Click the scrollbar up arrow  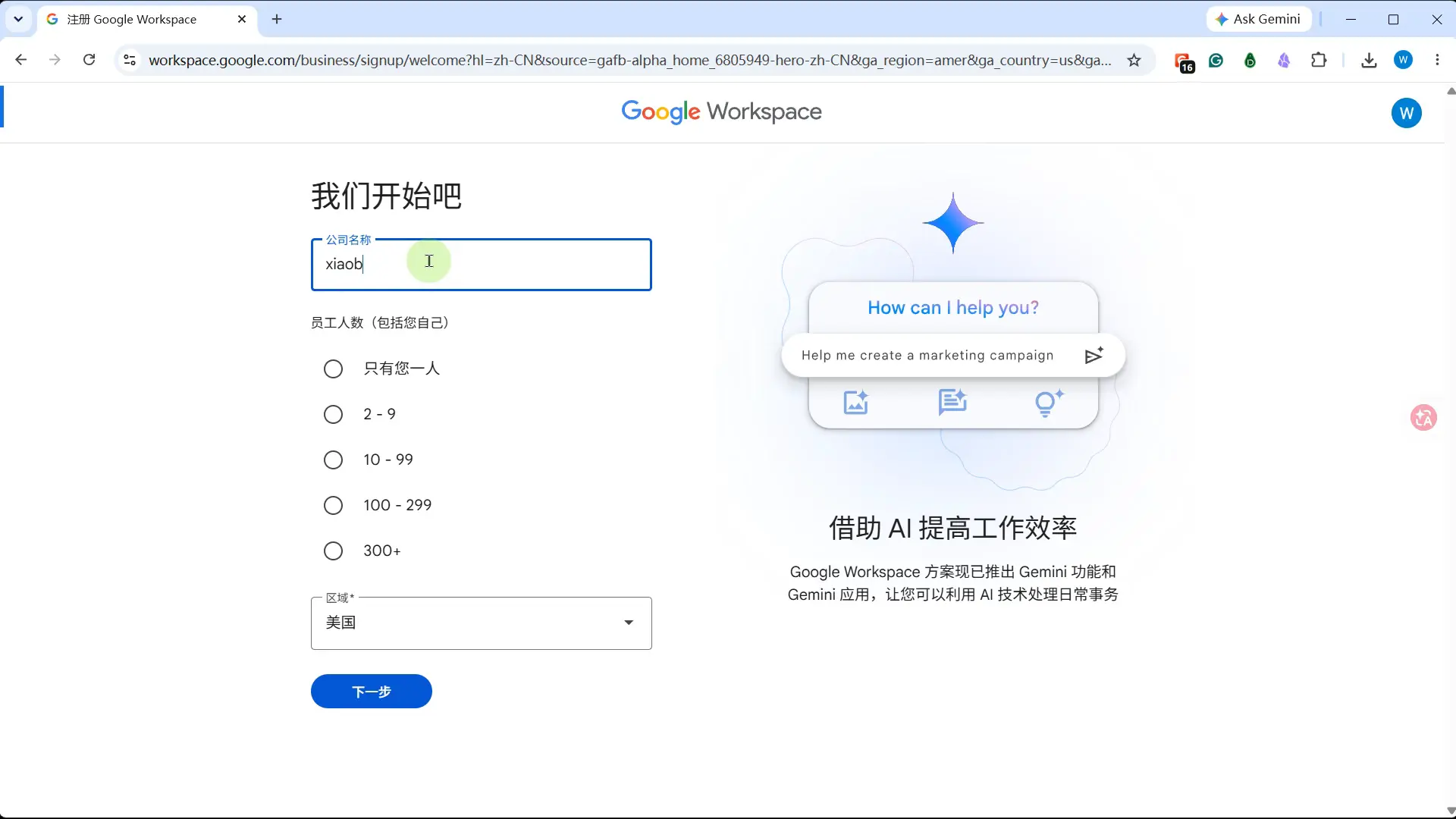[x=1451, y=91]
